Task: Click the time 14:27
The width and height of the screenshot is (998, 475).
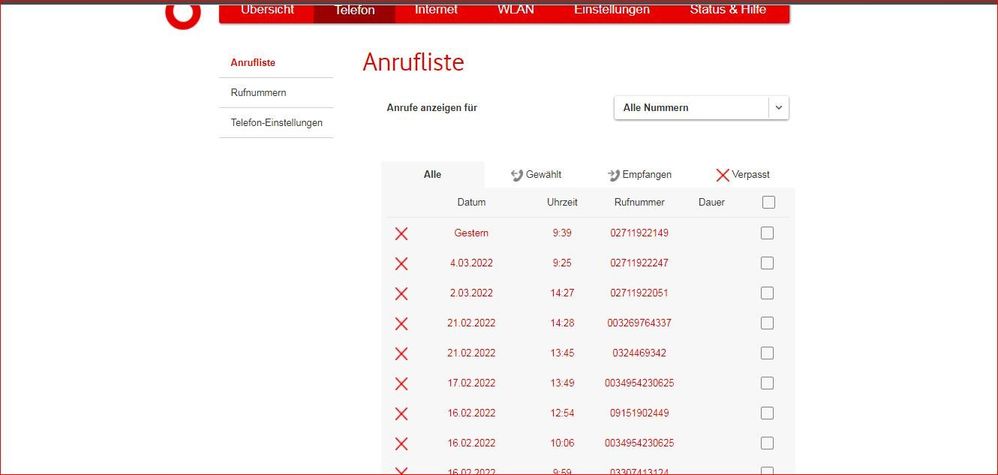Action: (x=562, y=293)
